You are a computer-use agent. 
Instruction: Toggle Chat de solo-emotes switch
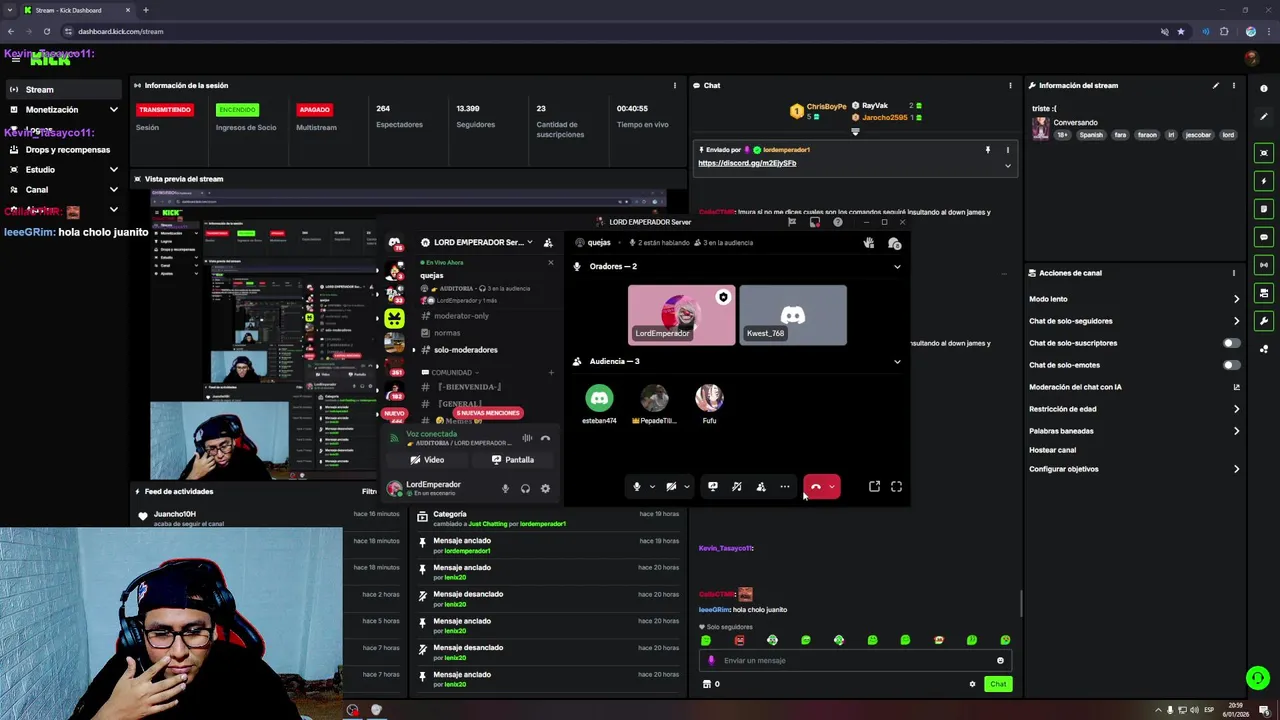point(1232,365)
